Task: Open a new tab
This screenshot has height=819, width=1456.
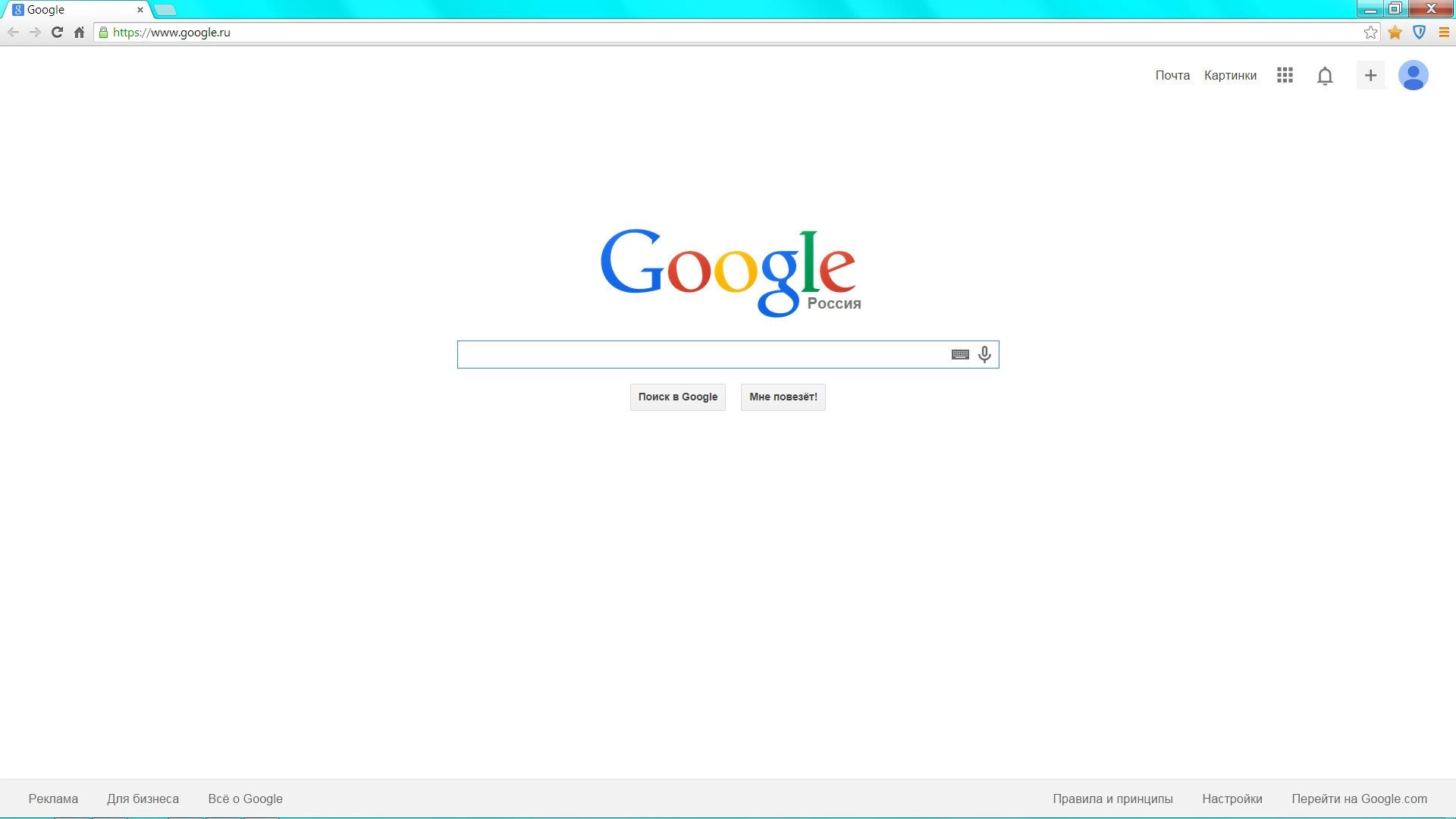Action: pyautogui.click(x=165, y=10)
